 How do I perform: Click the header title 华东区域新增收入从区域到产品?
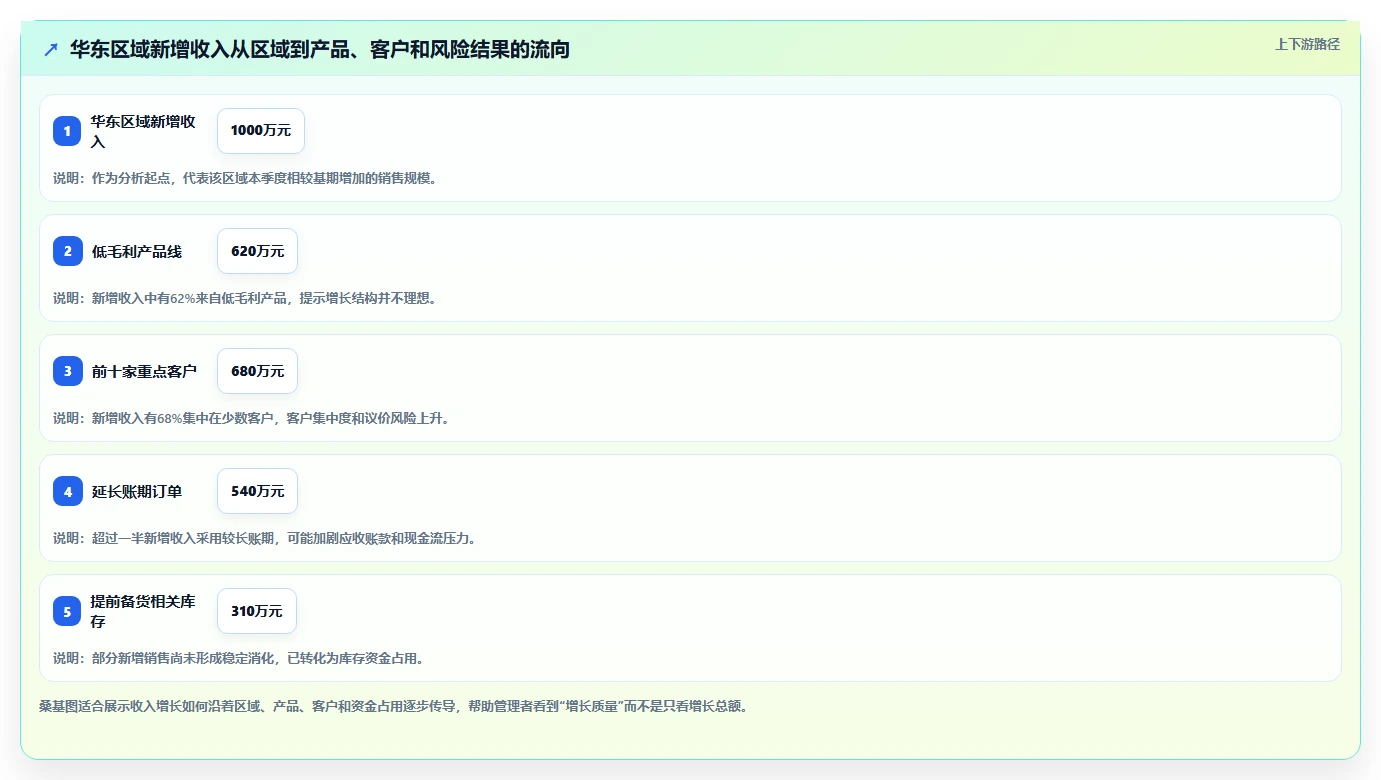(320, 49)
